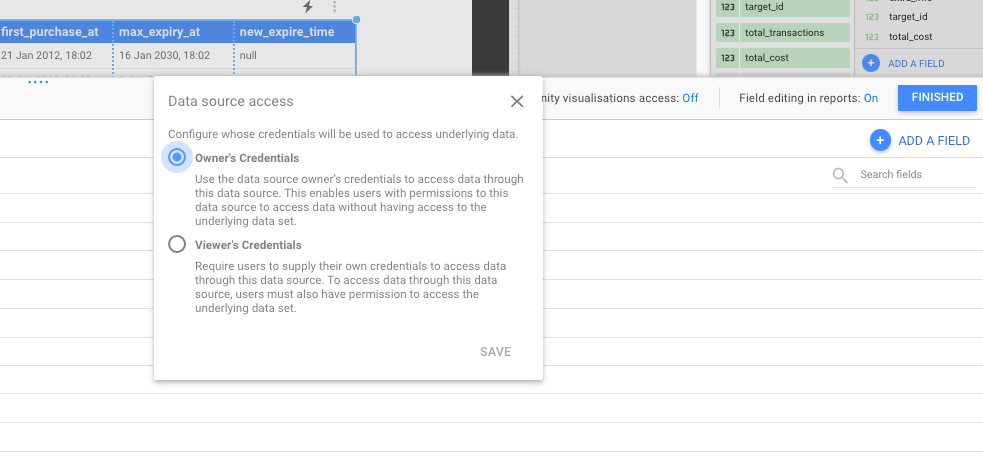This screenshot has width=983, height=473.
Task: Click the large ADD A FIELD plus icon
Action: [880, 141]
